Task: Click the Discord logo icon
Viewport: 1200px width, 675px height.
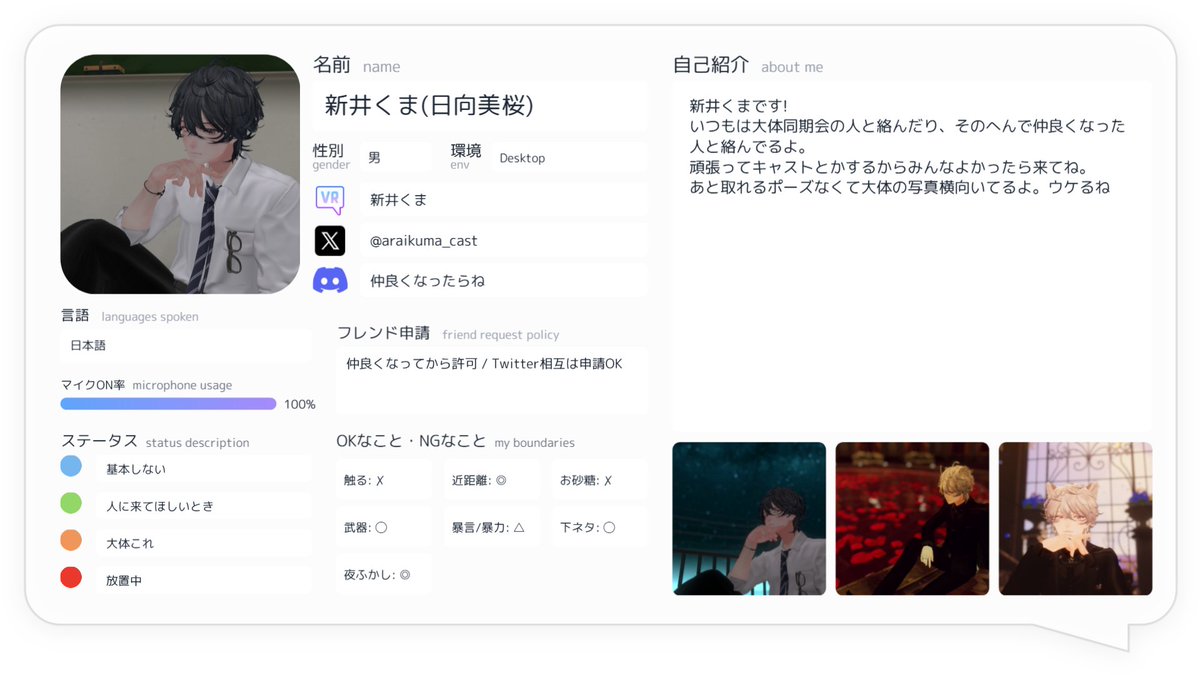Action: tap(330, 281)
